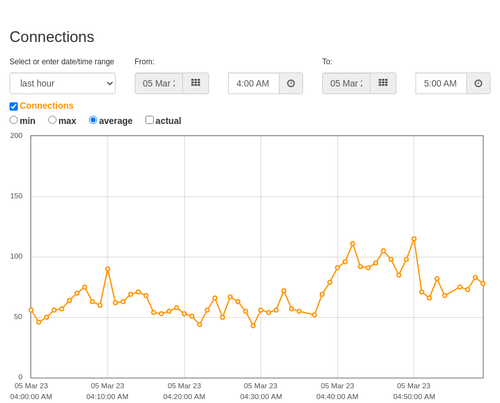The height and width of the screenshot is (403, 500).
Task: Click the From date field showing 05 Mar
Action: [x=159, y=83]
